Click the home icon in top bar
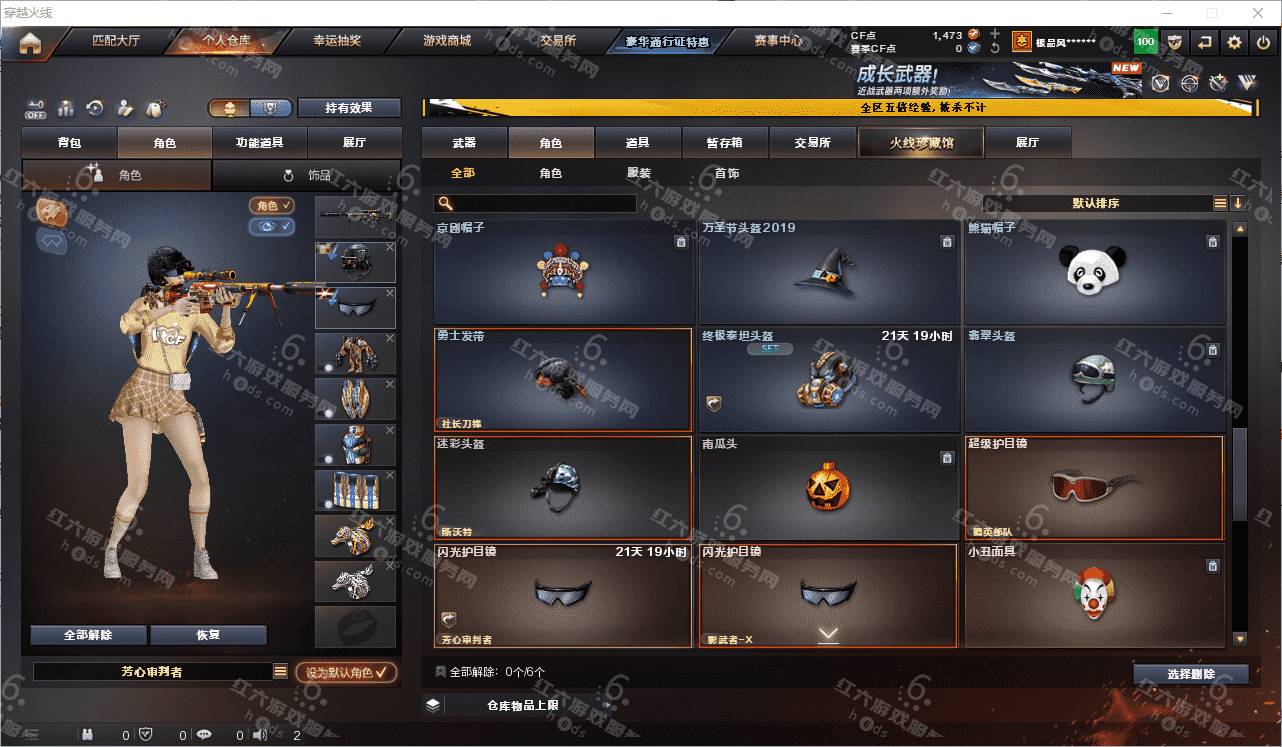 tap(30, 42)
